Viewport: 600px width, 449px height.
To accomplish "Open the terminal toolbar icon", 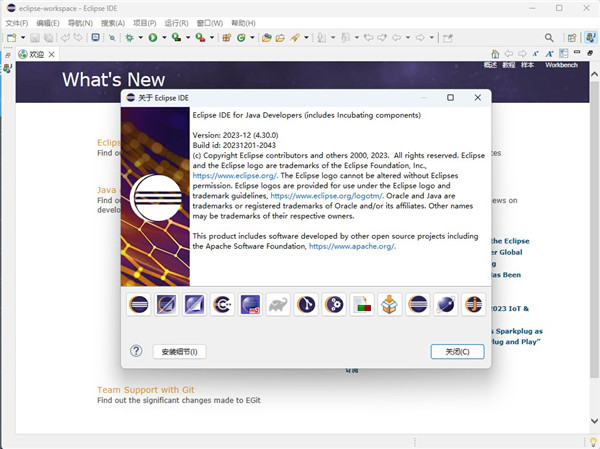I will [x=96, y=38].
